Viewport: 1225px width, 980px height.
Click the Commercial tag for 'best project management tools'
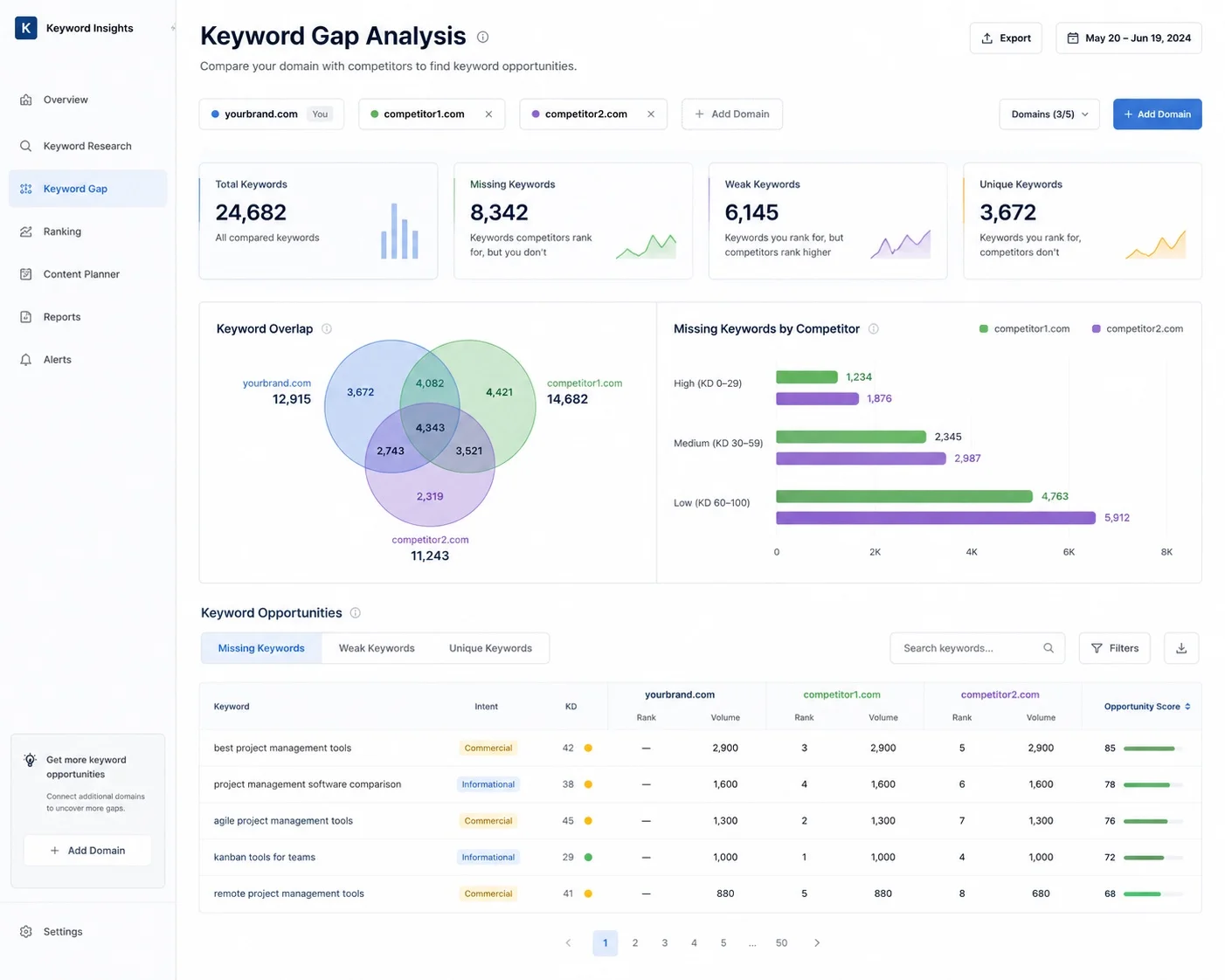[488, 749]
